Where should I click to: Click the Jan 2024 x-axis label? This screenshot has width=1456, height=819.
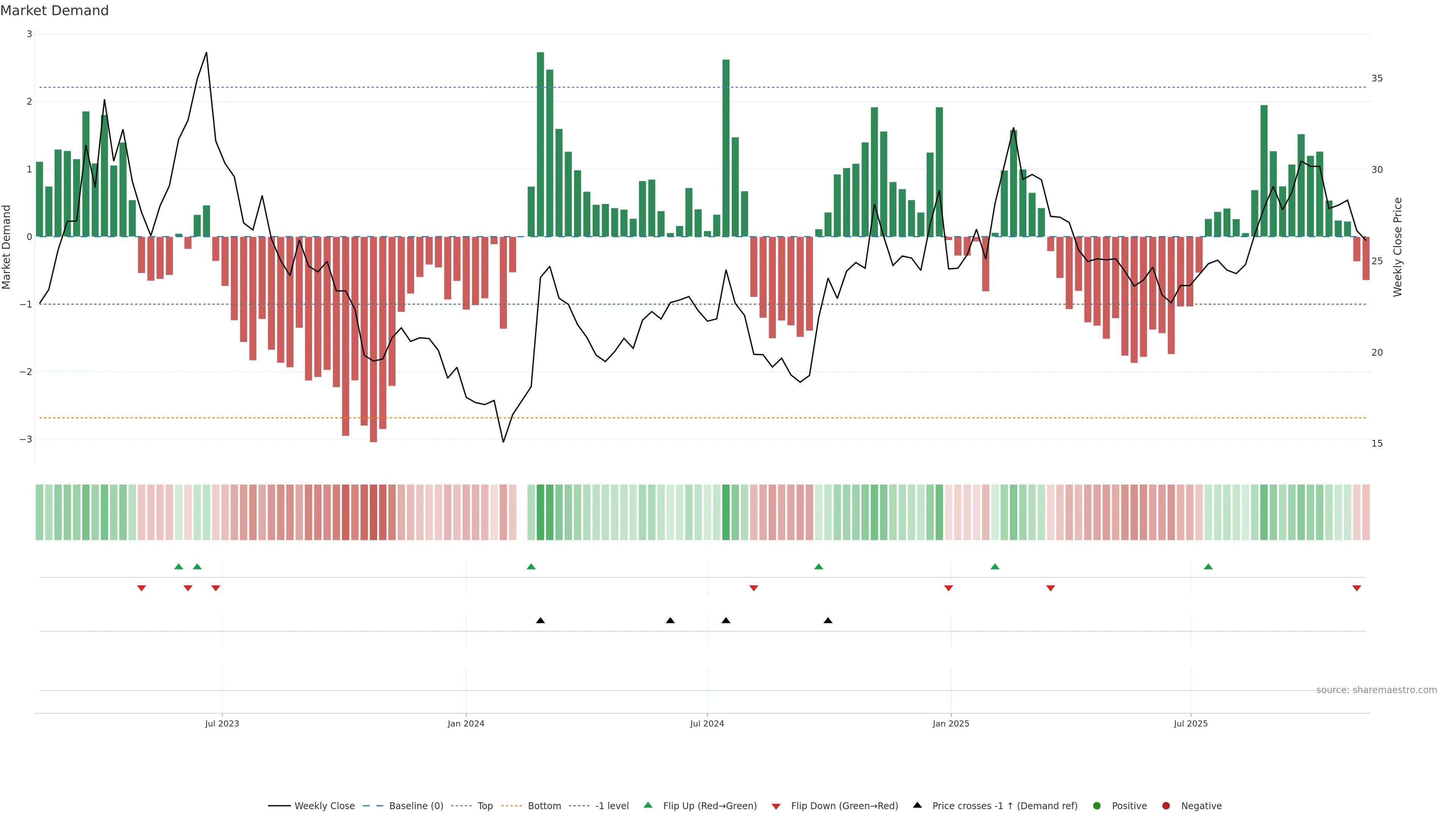pyautogui.click(x=466, y=723)
